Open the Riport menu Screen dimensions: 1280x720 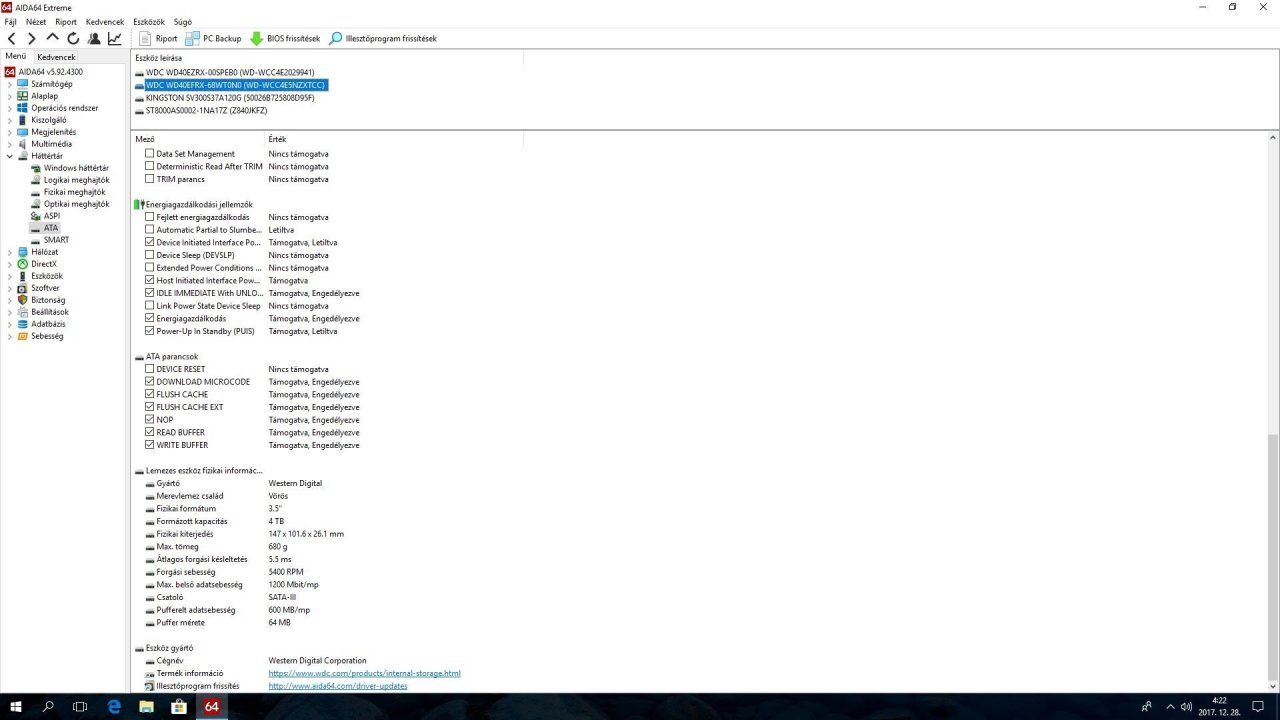pyautogui.click(x=66, y=21)
